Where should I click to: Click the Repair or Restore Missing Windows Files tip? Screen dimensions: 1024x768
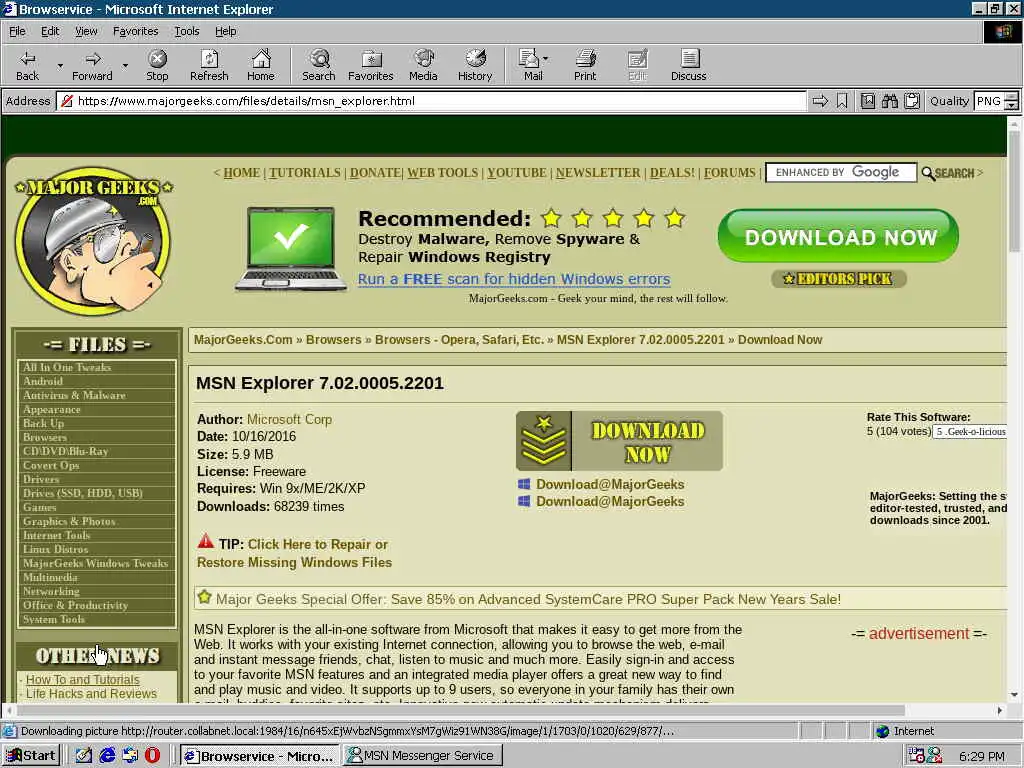(x=295, y=553)
